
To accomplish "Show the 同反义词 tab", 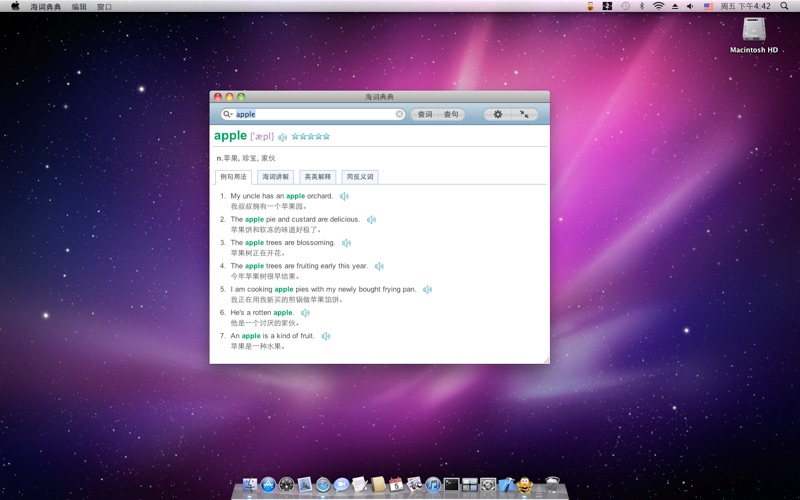I will pos(360,177).
